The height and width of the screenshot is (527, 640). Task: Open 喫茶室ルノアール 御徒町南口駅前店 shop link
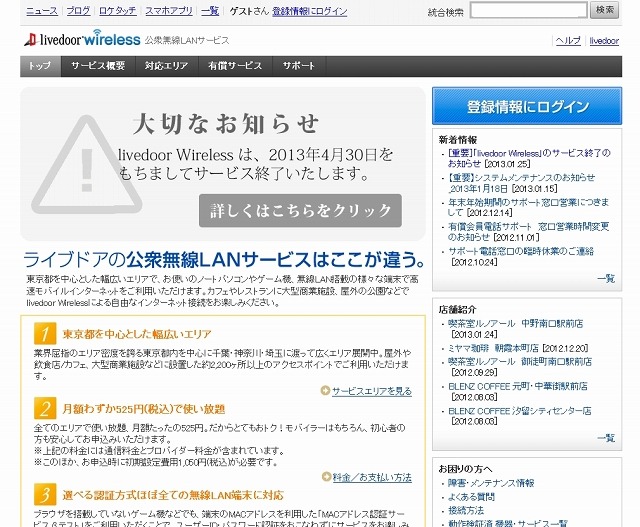pos(520,362)
